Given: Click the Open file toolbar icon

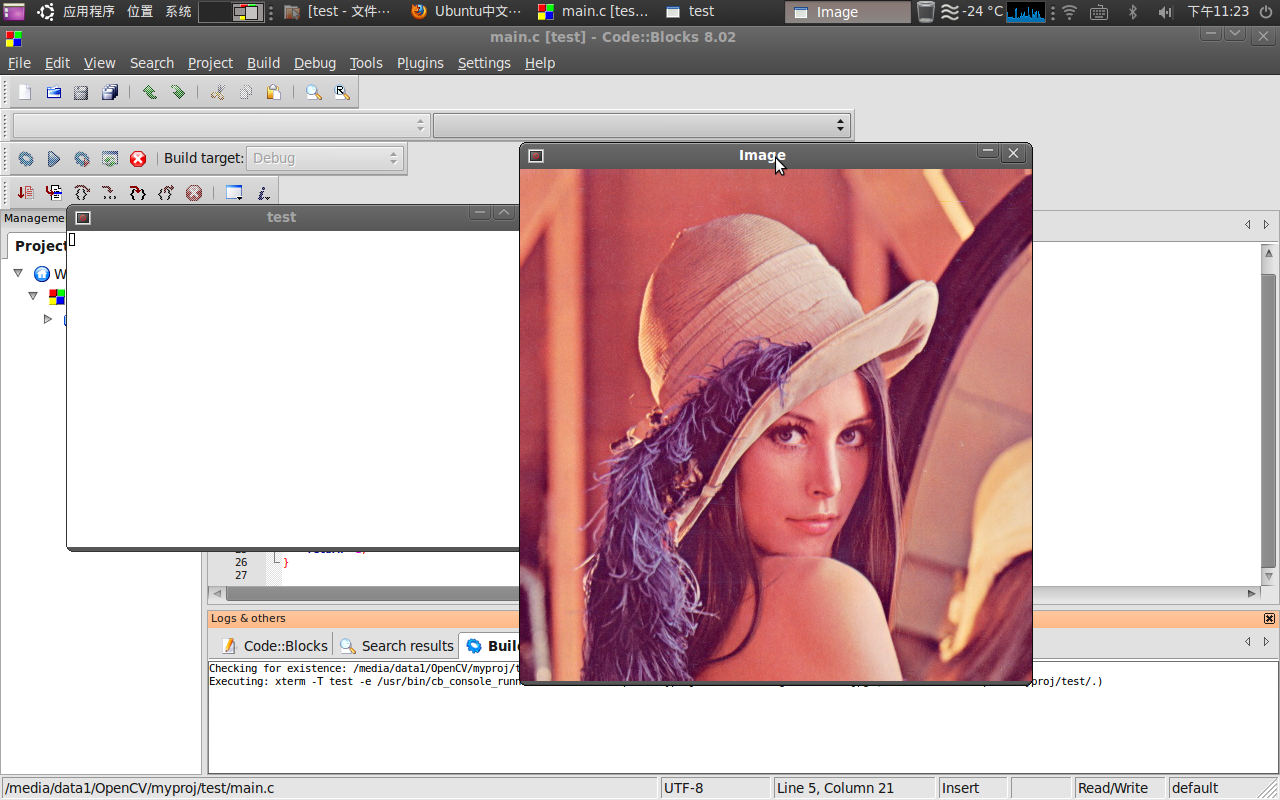Looking at the screenshot, I should click(54, 92).
